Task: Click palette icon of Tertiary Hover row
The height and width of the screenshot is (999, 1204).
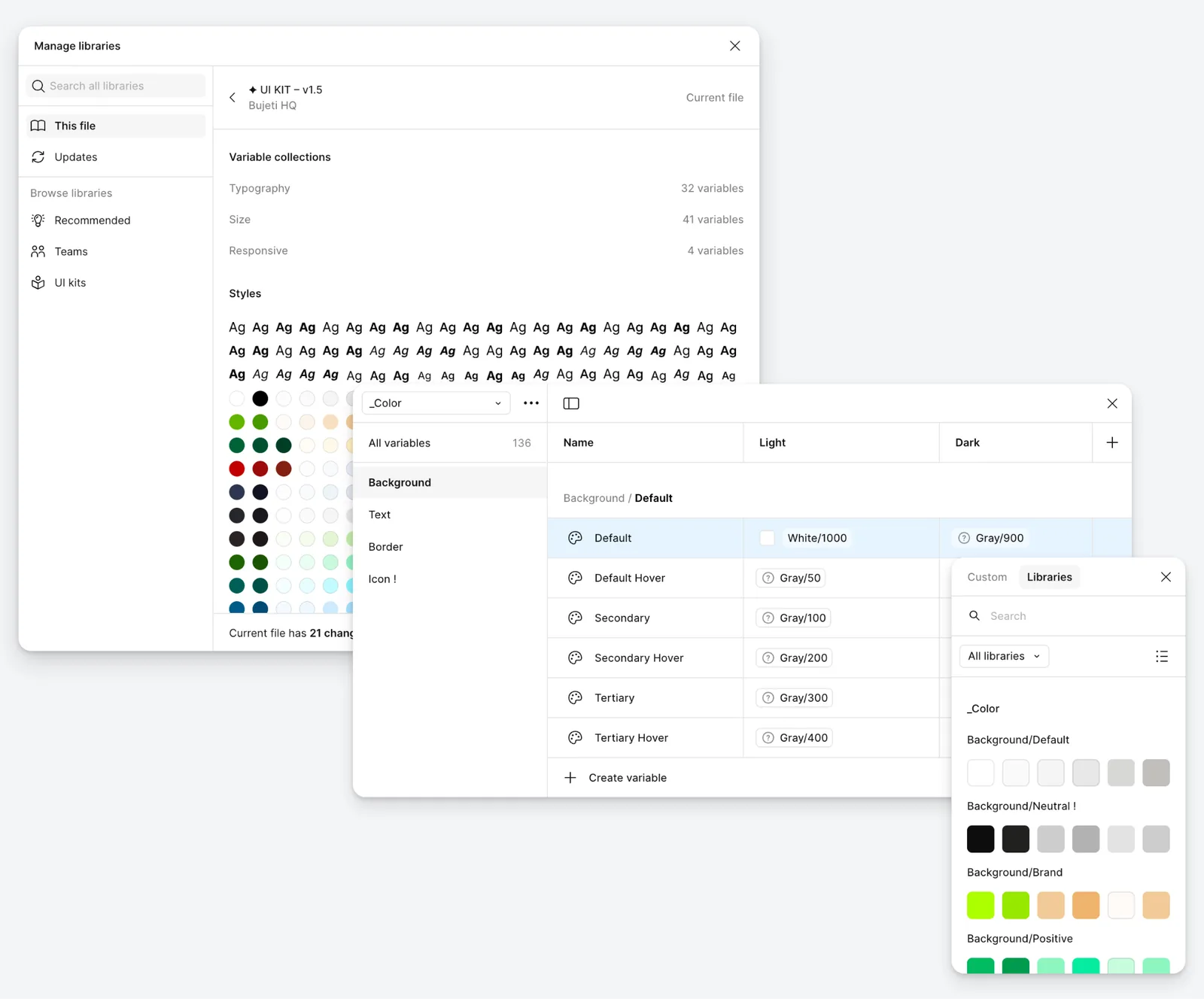Action: pyautogui.click(x=575, y=738)
